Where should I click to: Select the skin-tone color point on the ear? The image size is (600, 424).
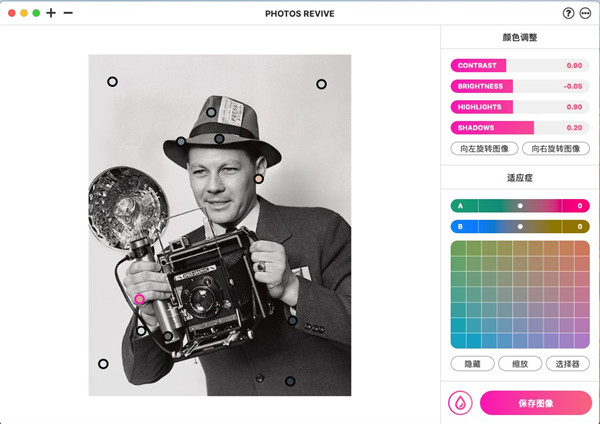[259, 179]
